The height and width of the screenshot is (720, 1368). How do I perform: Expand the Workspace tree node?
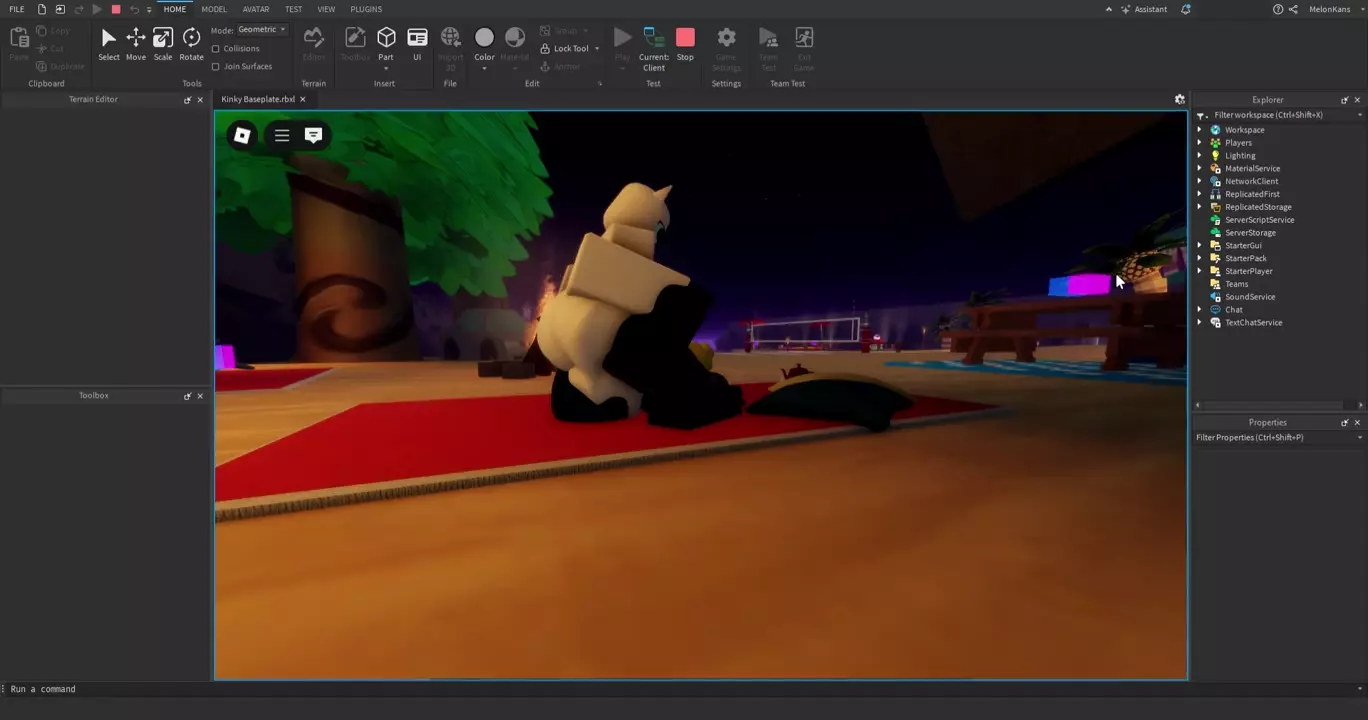tap(1200, 130)
